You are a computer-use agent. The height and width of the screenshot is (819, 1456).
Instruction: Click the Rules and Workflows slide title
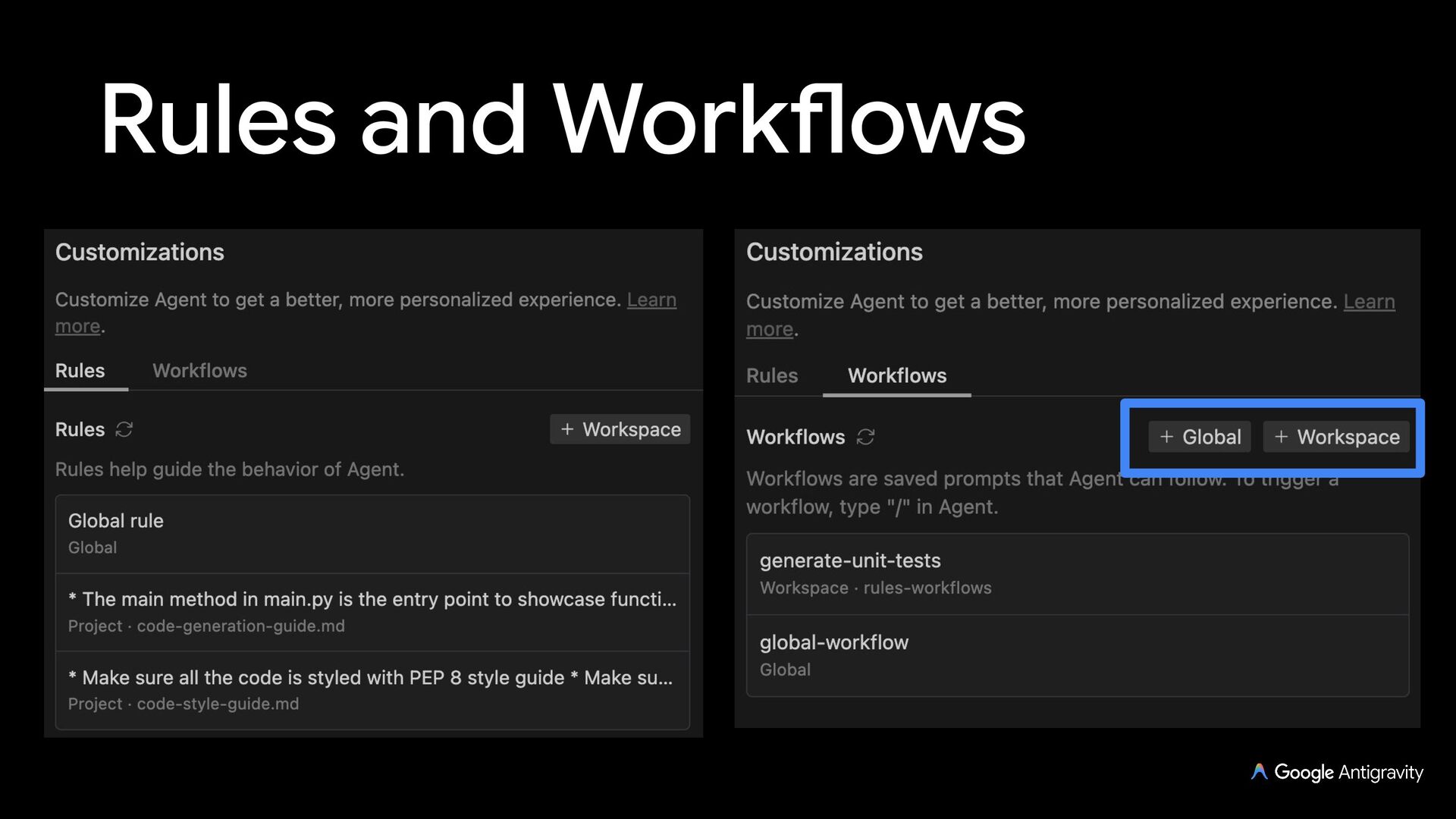[x=562, y=120]
